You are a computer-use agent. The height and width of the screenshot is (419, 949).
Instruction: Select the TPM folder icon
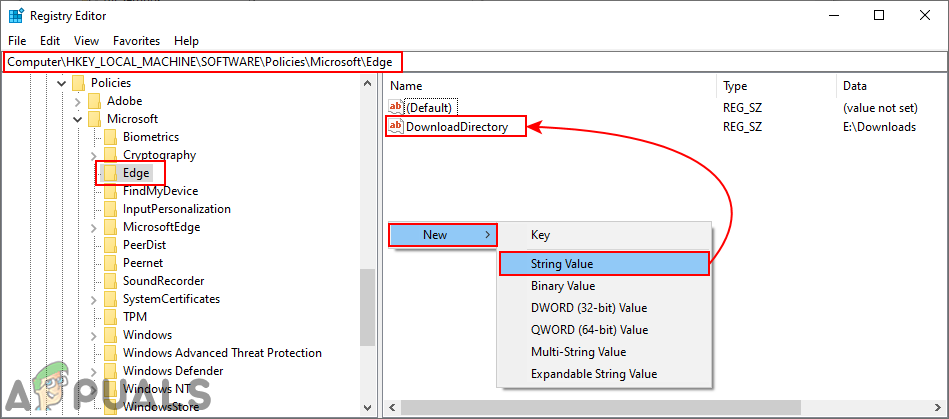tap(110, 317)
